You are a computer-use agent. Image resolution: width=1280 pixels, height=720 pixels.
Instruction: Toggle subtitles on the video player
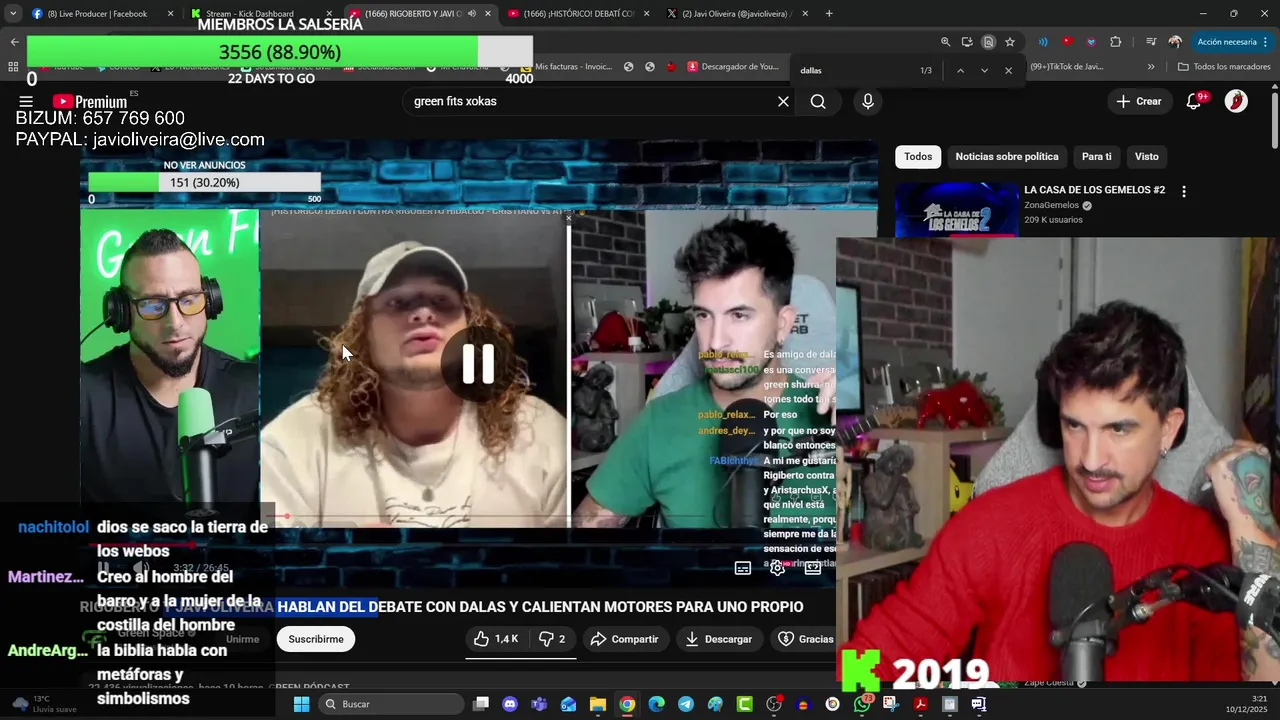(743, 568)
